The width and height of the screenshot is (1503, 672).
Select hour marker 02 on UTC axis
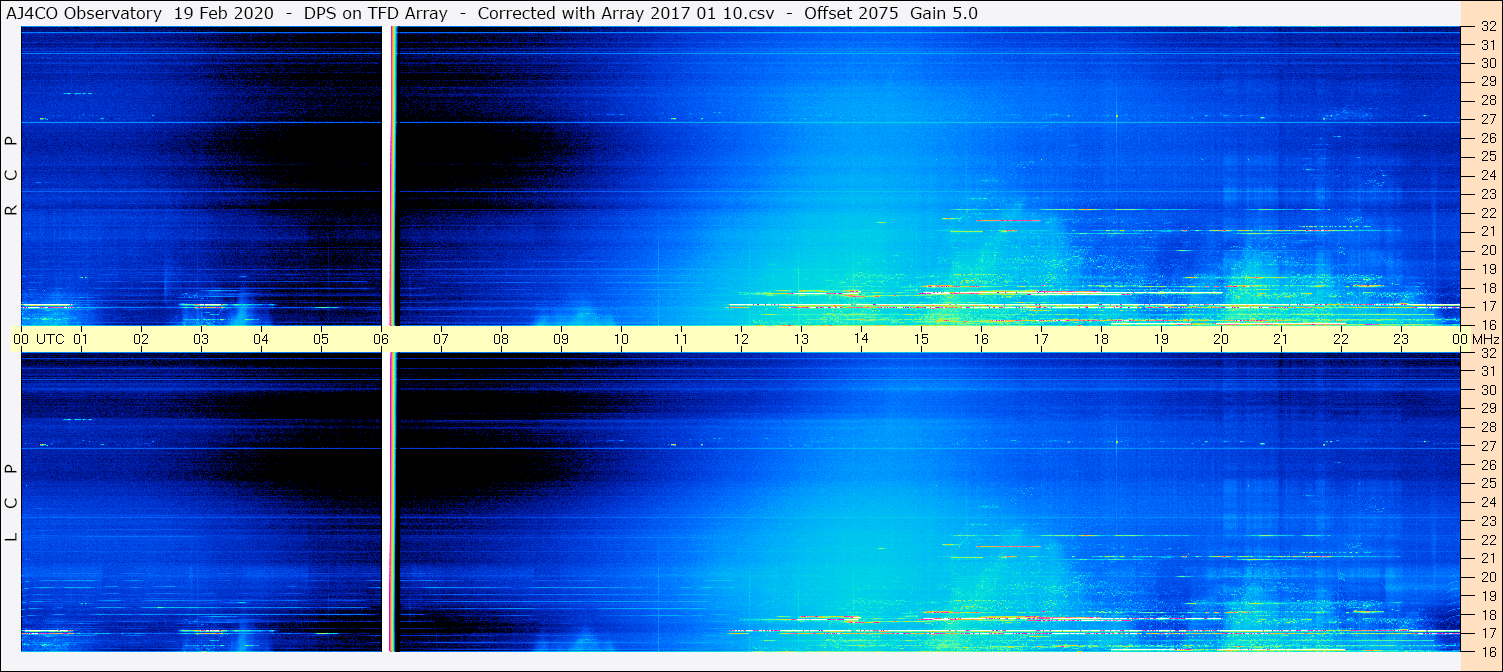[141, 339]
